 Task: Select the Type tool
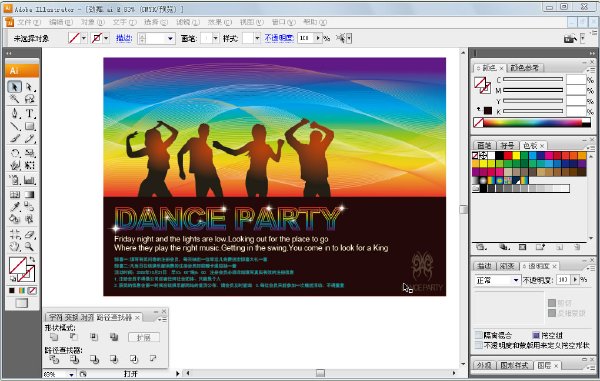[29, 113]
